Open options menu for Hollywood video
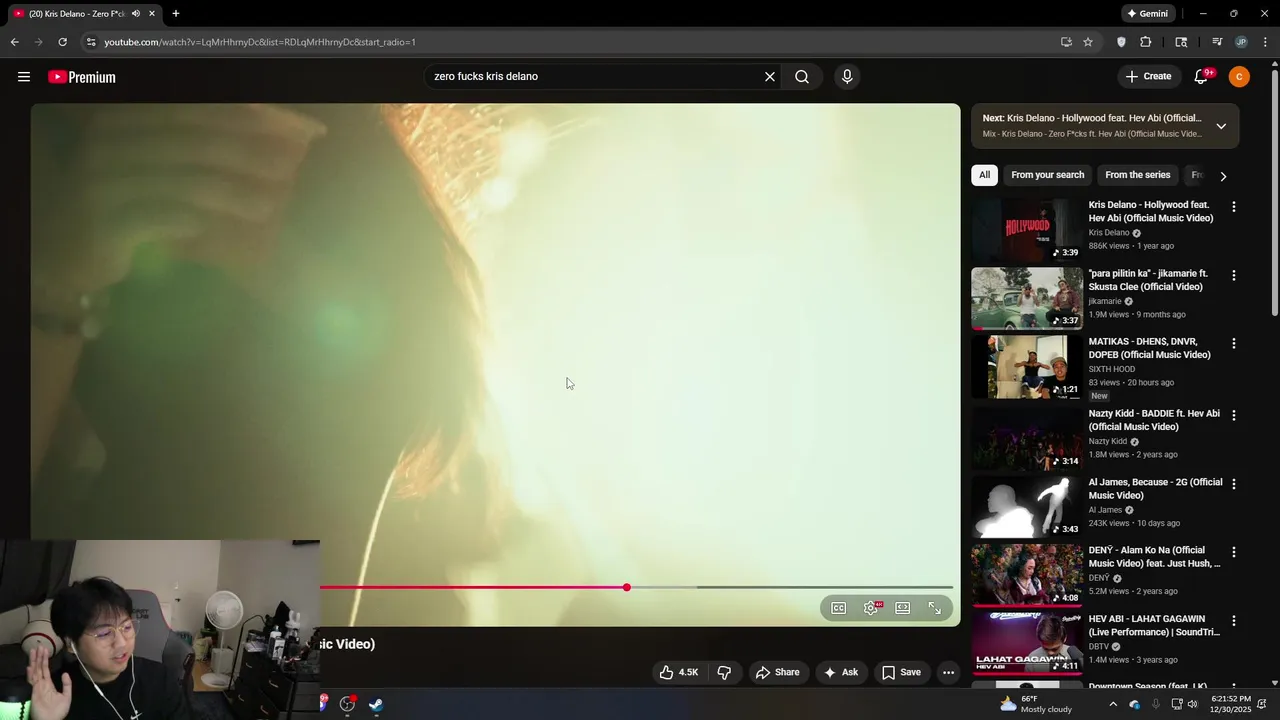 tap(1233, 207)
